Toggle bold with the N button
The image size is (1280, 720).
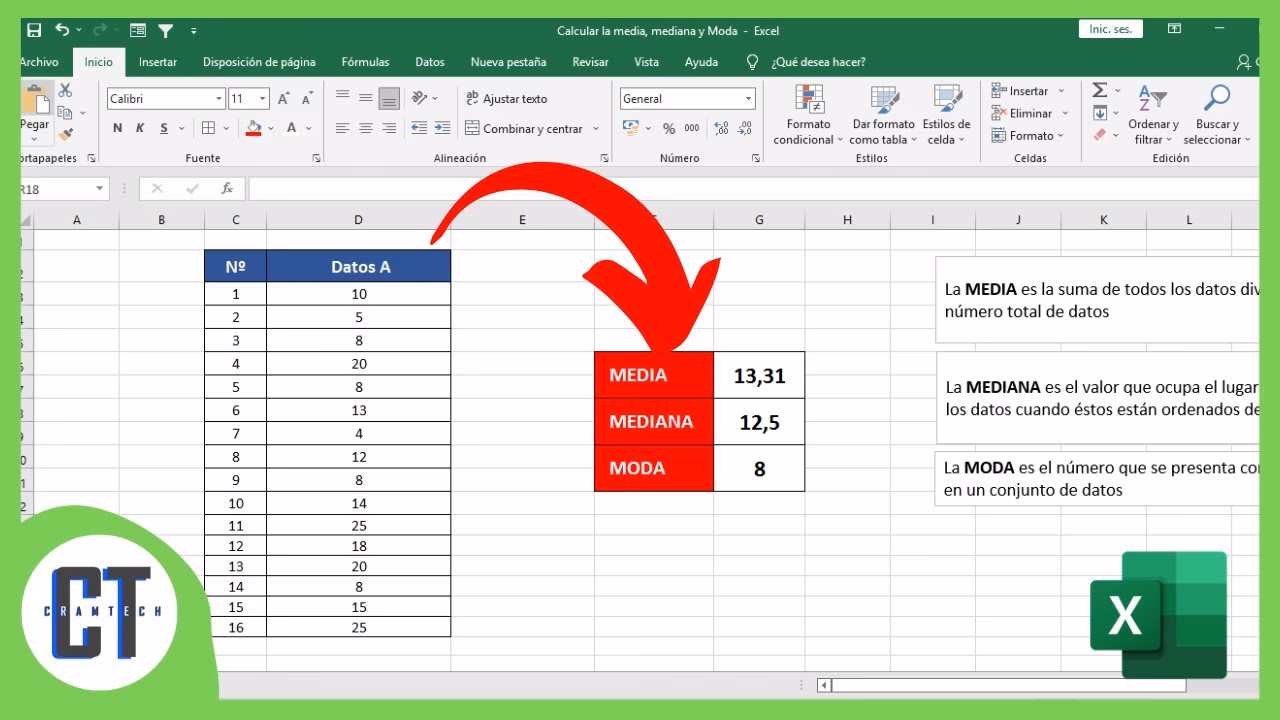pos(117,128)
